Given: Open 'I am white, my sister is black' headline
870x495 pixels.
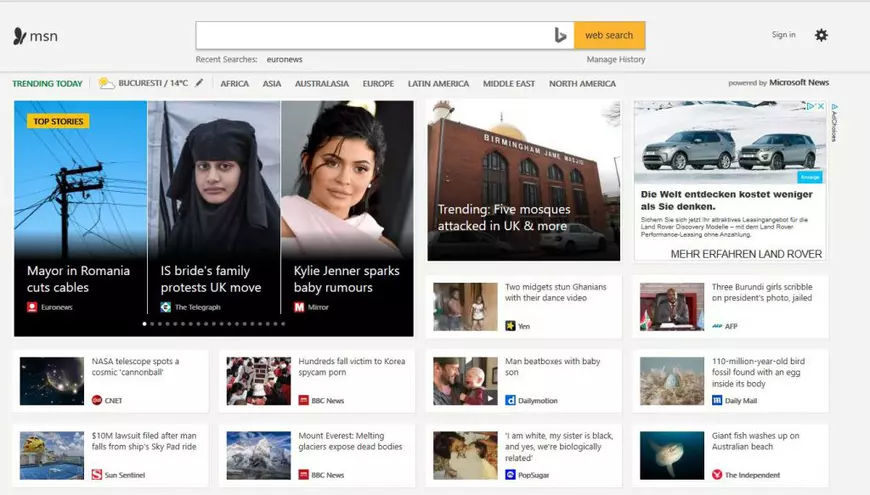Looking at the screenshot, I should point(559,446).
